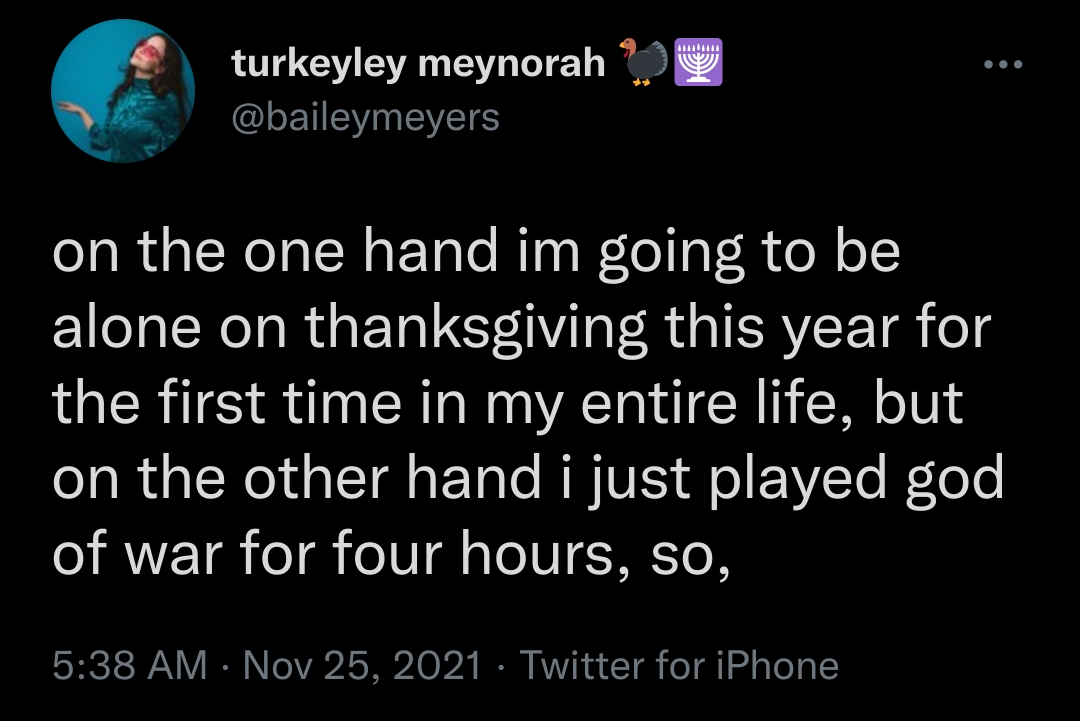Click the 5:38 AM timestamp
The height and width of the screenshot is (721, 1080).
129,665
